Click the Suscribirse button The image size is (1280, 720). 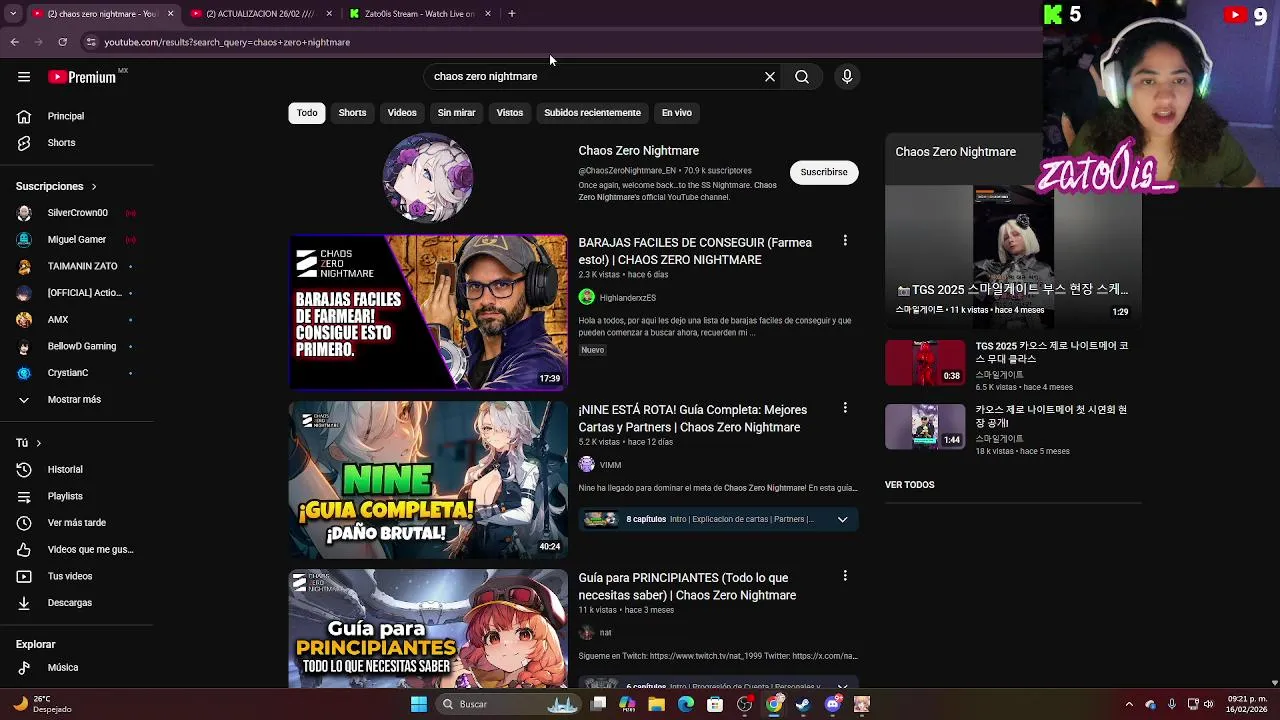824,172
